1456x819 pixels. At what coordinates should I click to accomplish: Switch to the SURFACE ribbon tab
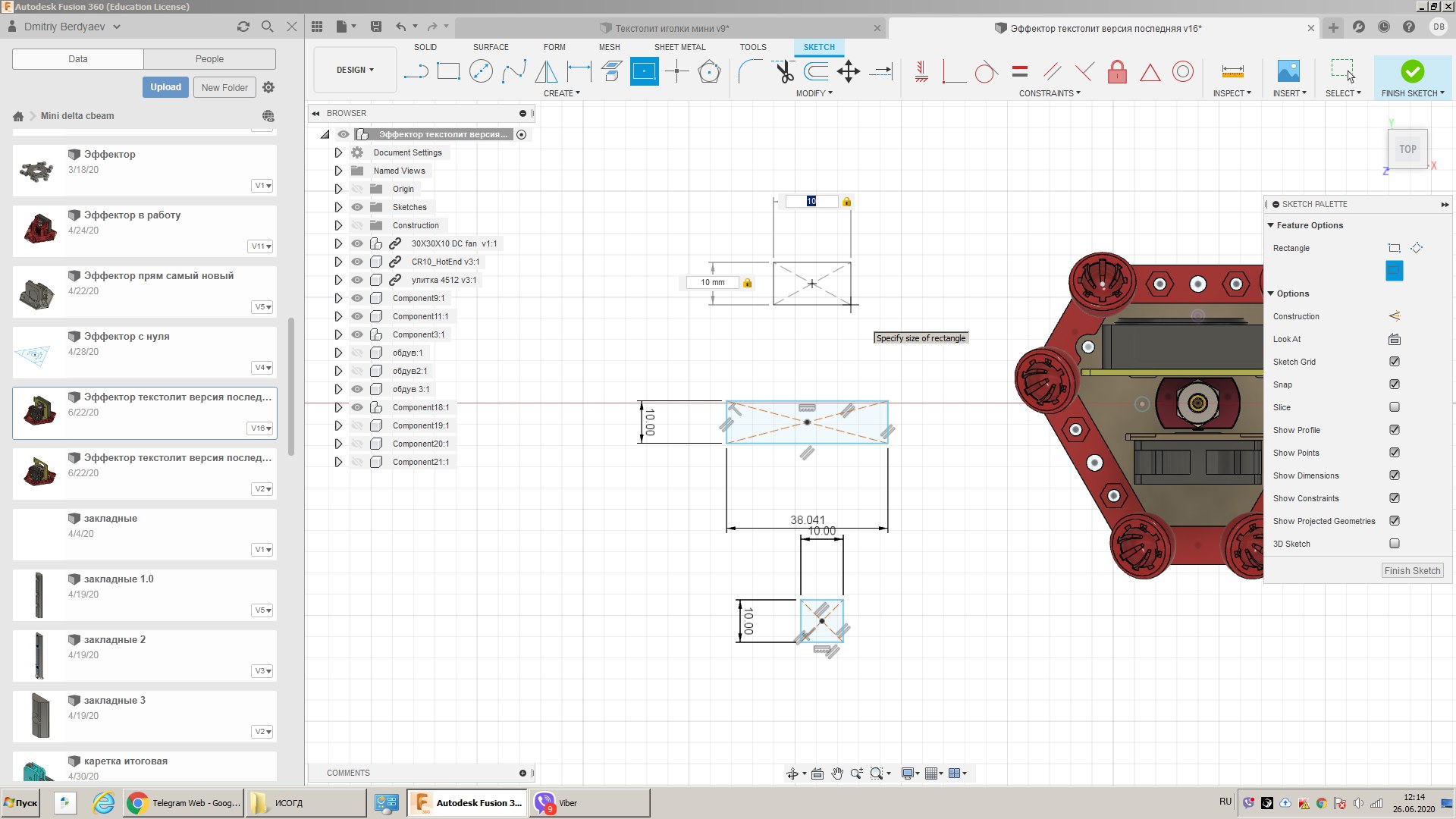491,47
